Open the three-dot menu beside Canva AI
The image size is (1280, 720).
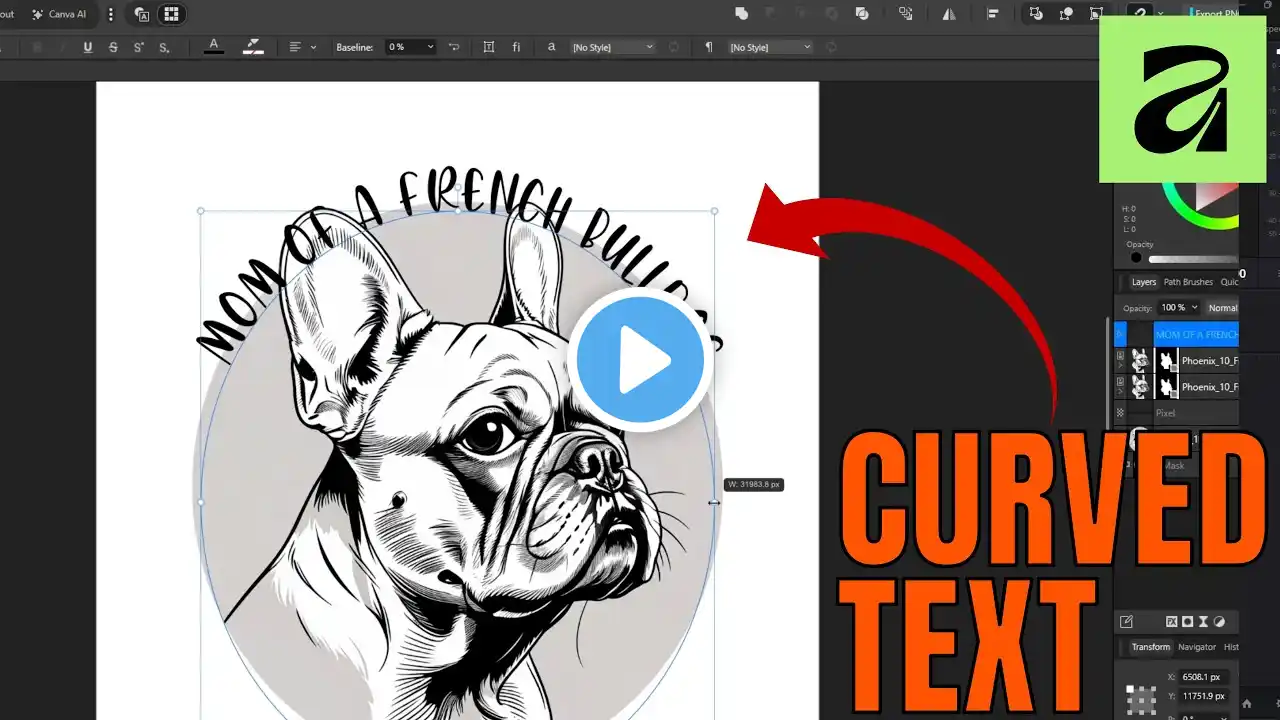(x=111, y=15)
